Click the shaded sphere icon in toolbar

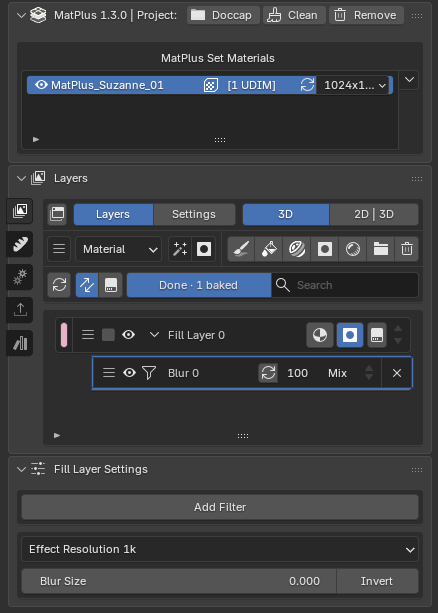353,249
